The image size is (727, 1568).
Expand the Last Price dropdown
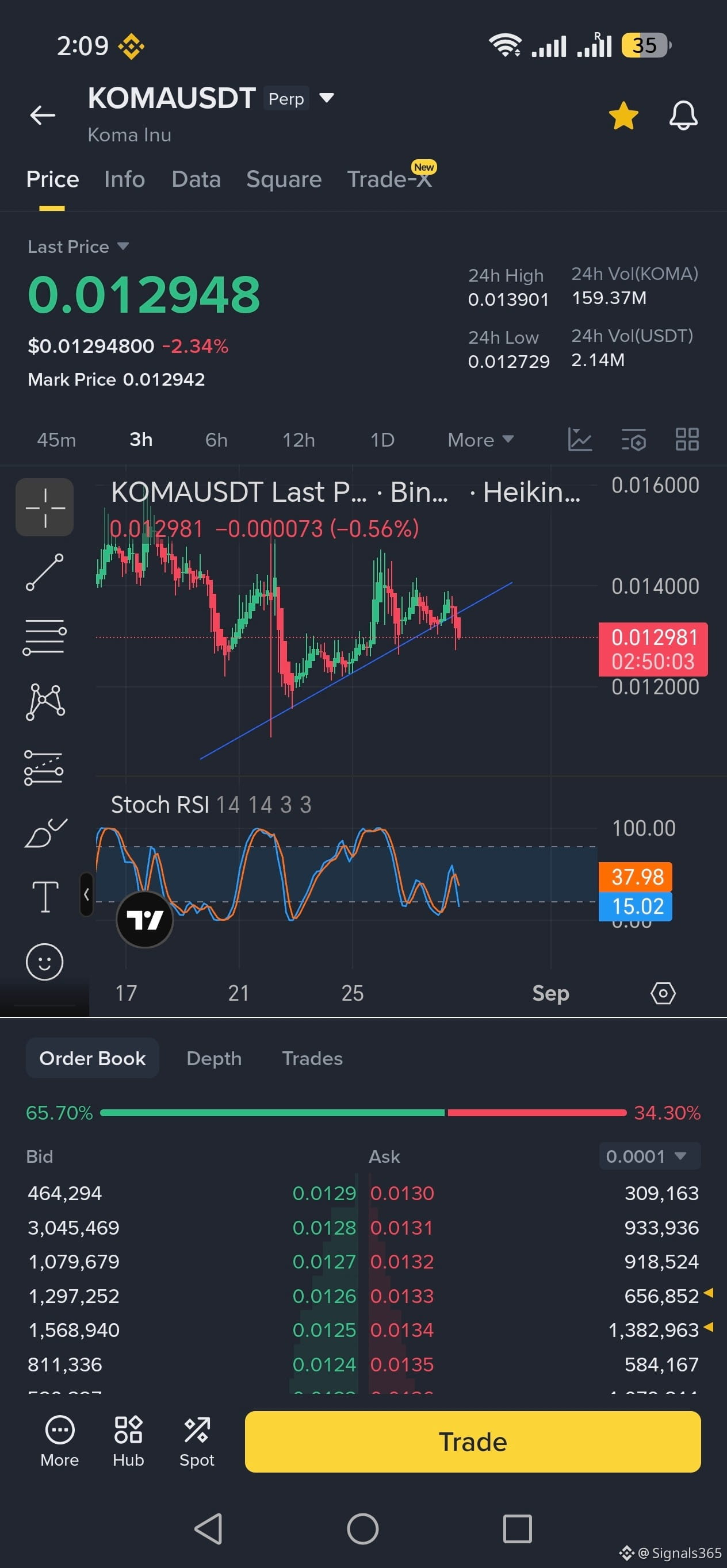(x=78, y=247)
